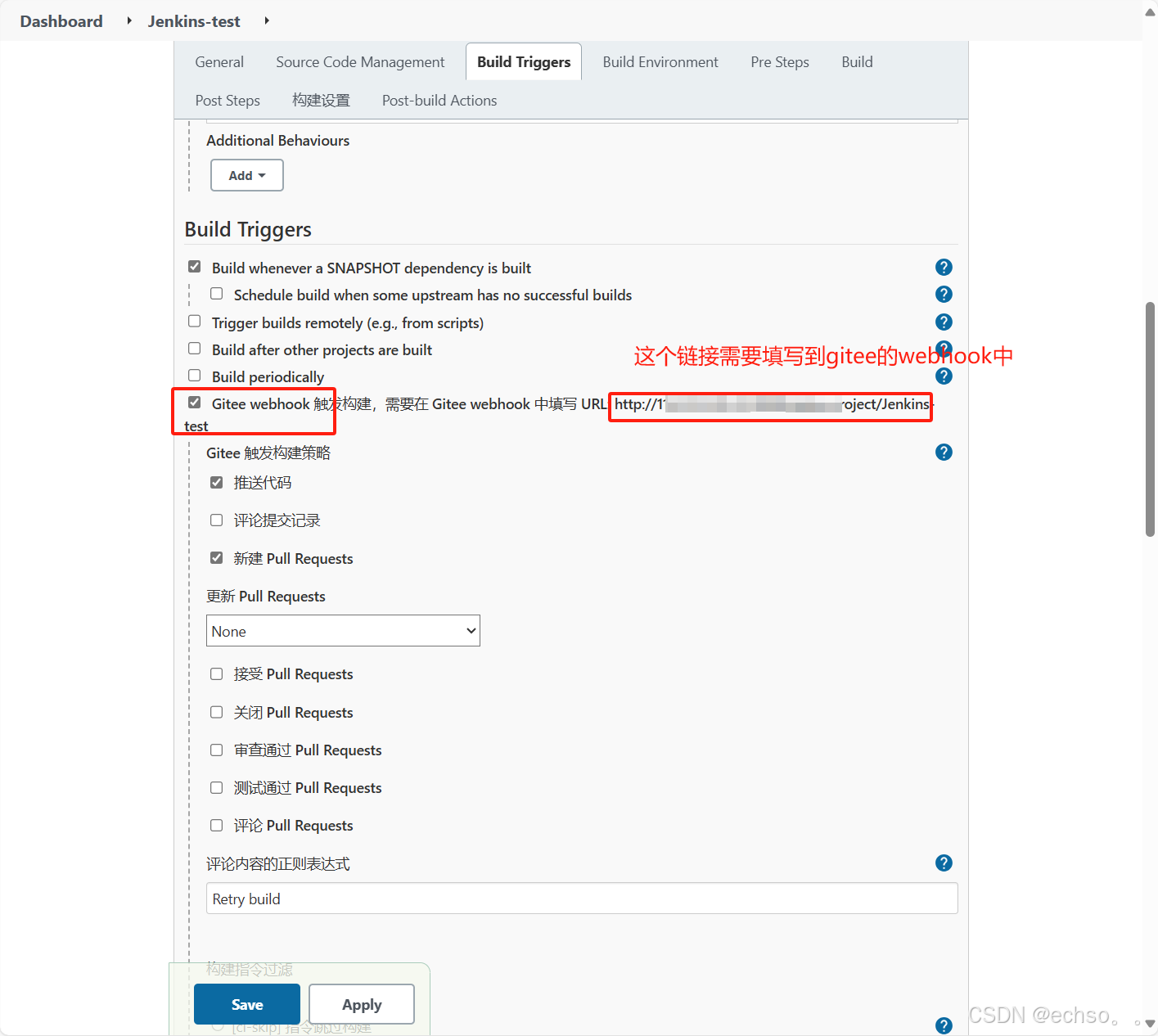1158x1036 pixels.
Task: Open help for Gitee 触发构建策略
Action: pyautogui.click(x=944, y=453)
